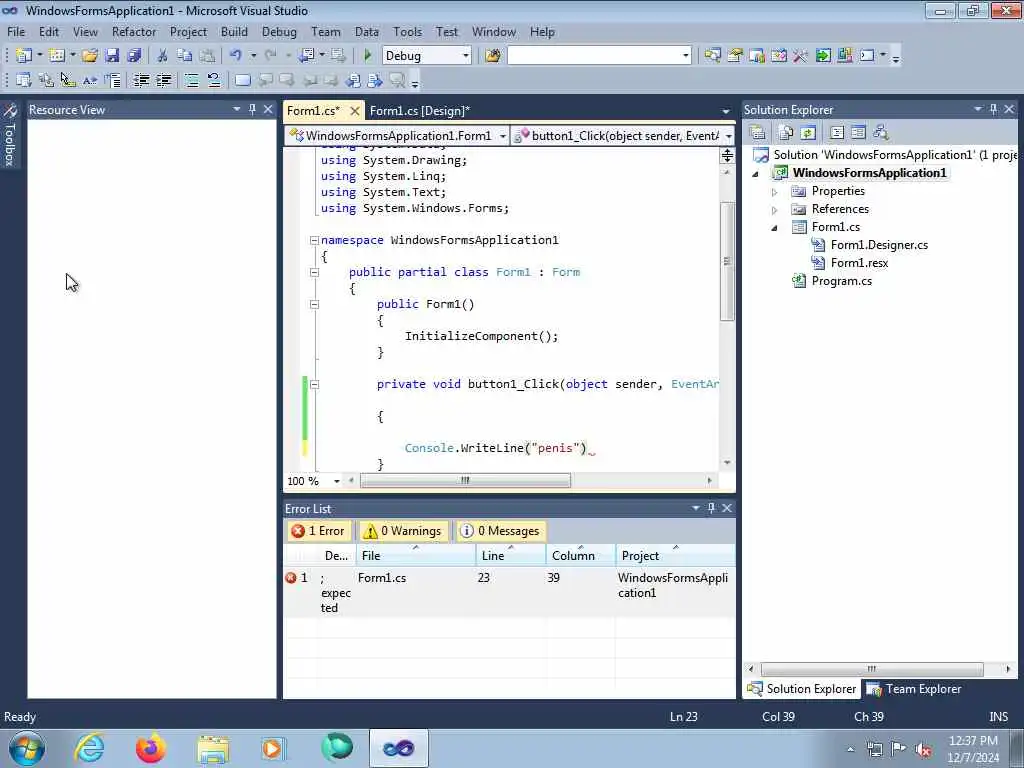Click the Add New Item toolbar icon
The width and height of the screenshot is (1024, 768).
[57, 56]
